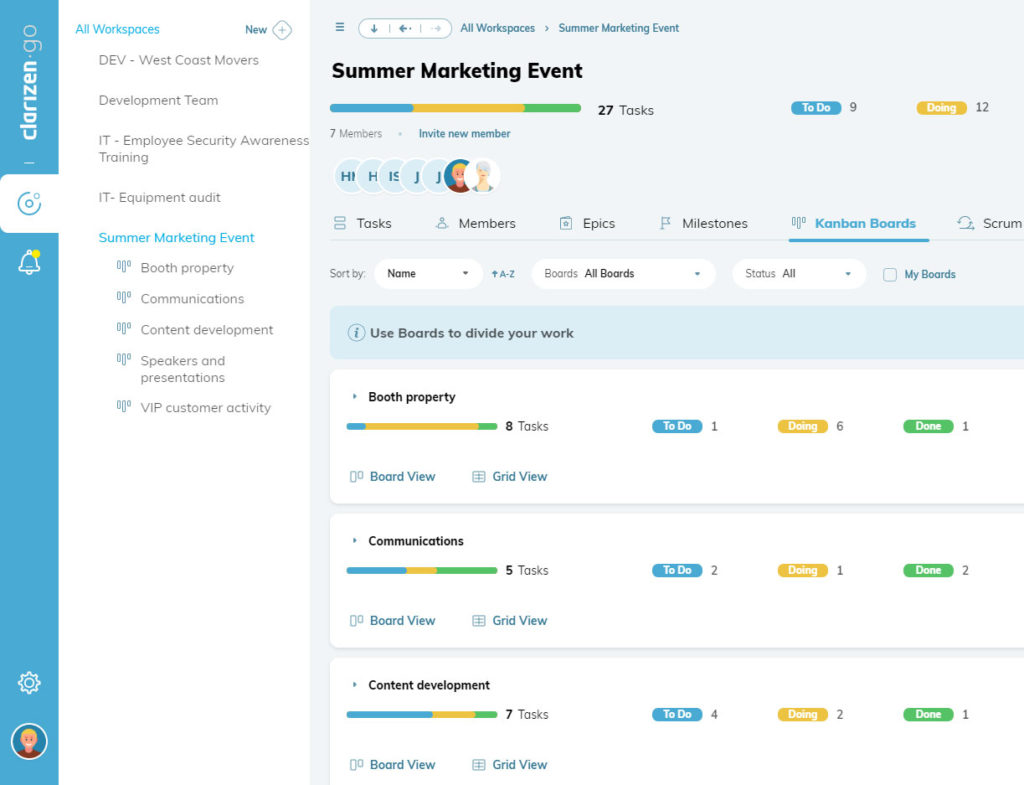Click Invite new member
Screen dimensions: 1024x785
(x=464, y=132)
